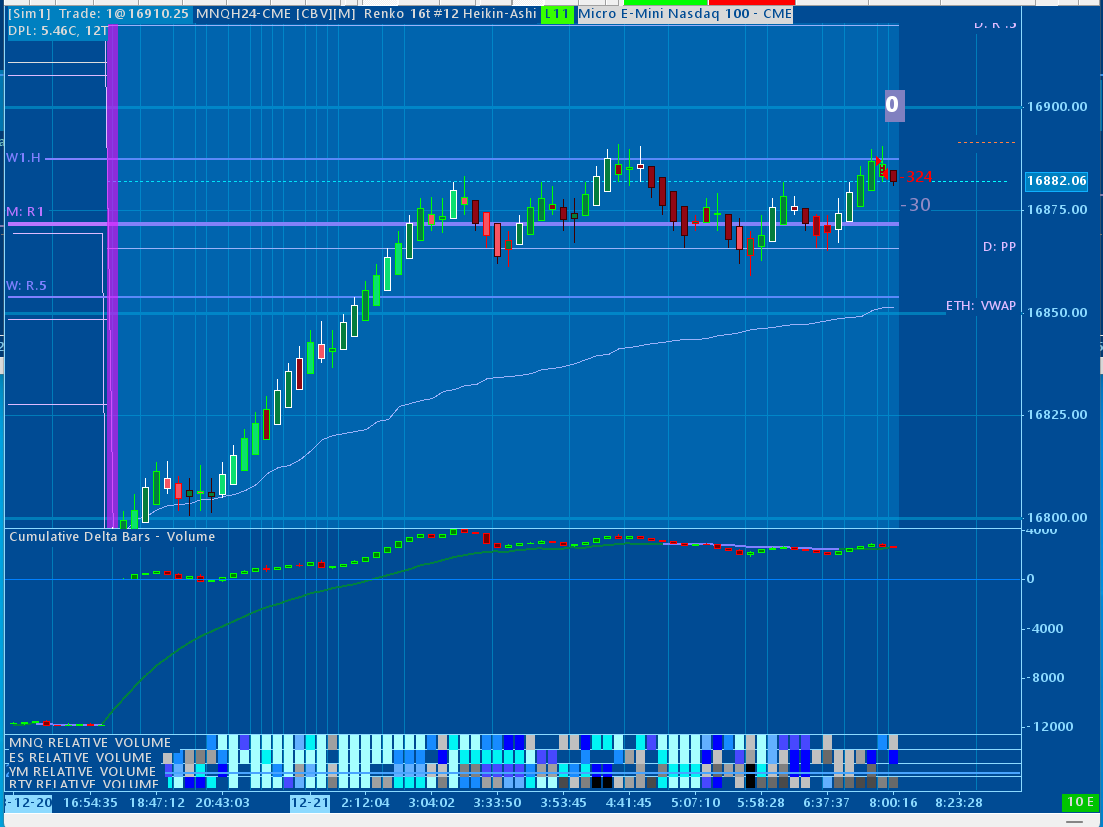Viewport: 1103px width, 827px height.
Task: Click the 3:04:02 time axis label
Action: coord(431,802)
